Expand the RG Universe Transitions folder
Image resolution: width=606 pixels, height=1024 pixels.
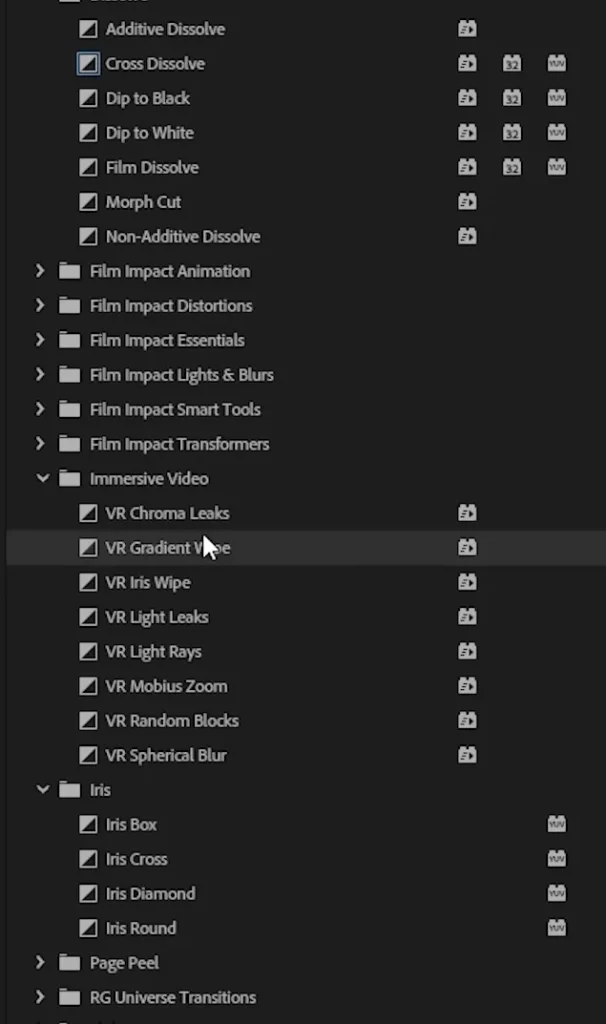click(x=40, y=997)
